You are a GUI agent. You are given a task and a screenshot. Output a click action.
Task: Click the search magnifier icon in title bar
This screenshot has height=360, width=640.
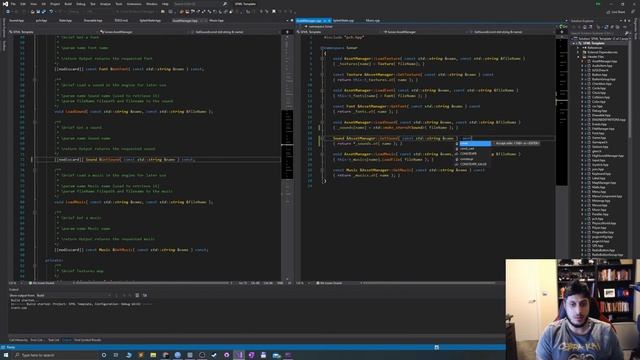click(x=225, y=4)
